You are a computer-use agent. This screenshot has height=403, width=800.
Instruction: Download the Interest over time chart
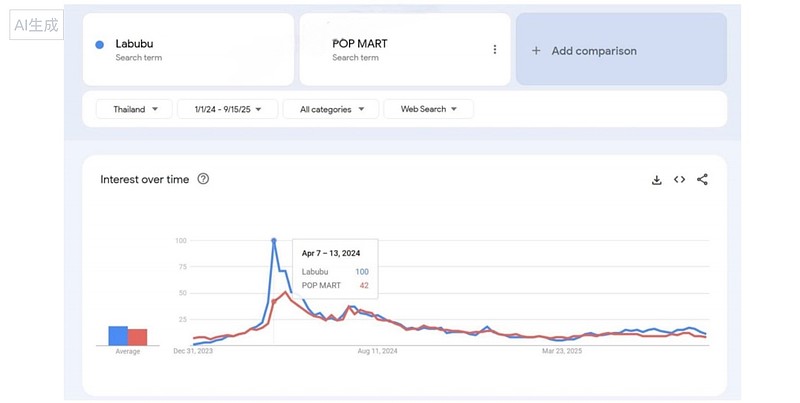coord(657,180)
